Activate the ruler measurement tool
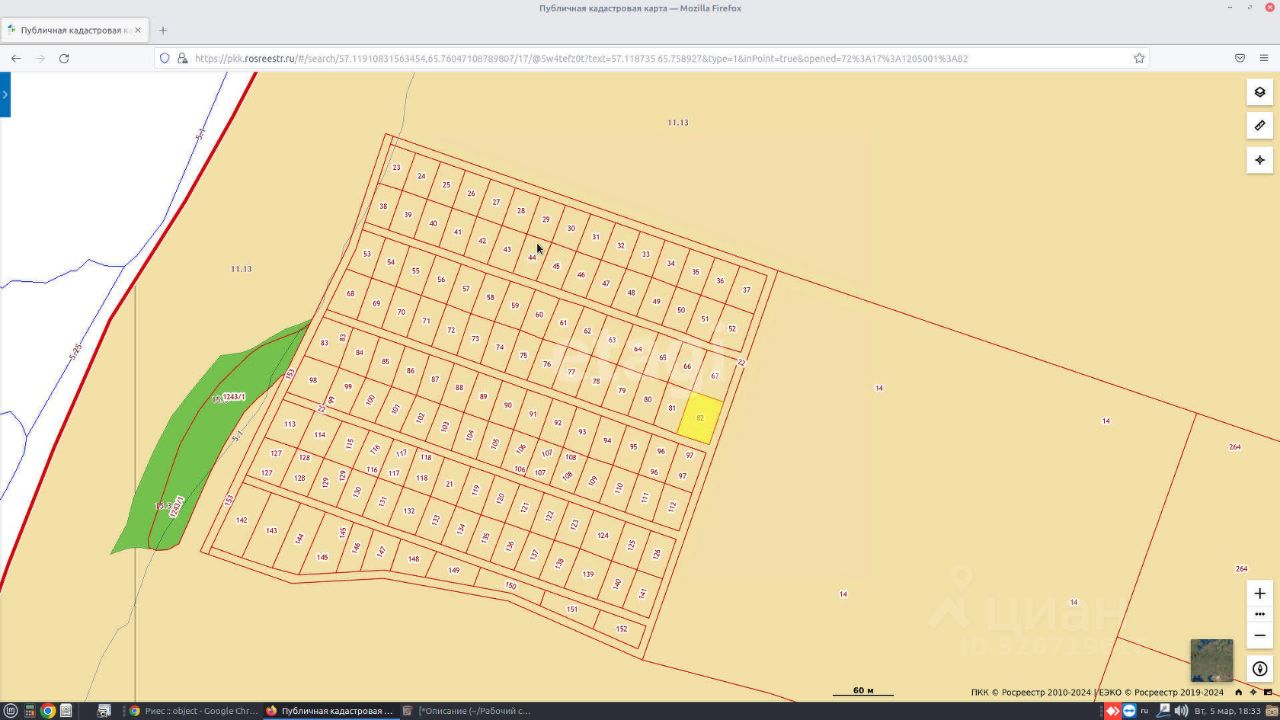 tap(1259, 126)
